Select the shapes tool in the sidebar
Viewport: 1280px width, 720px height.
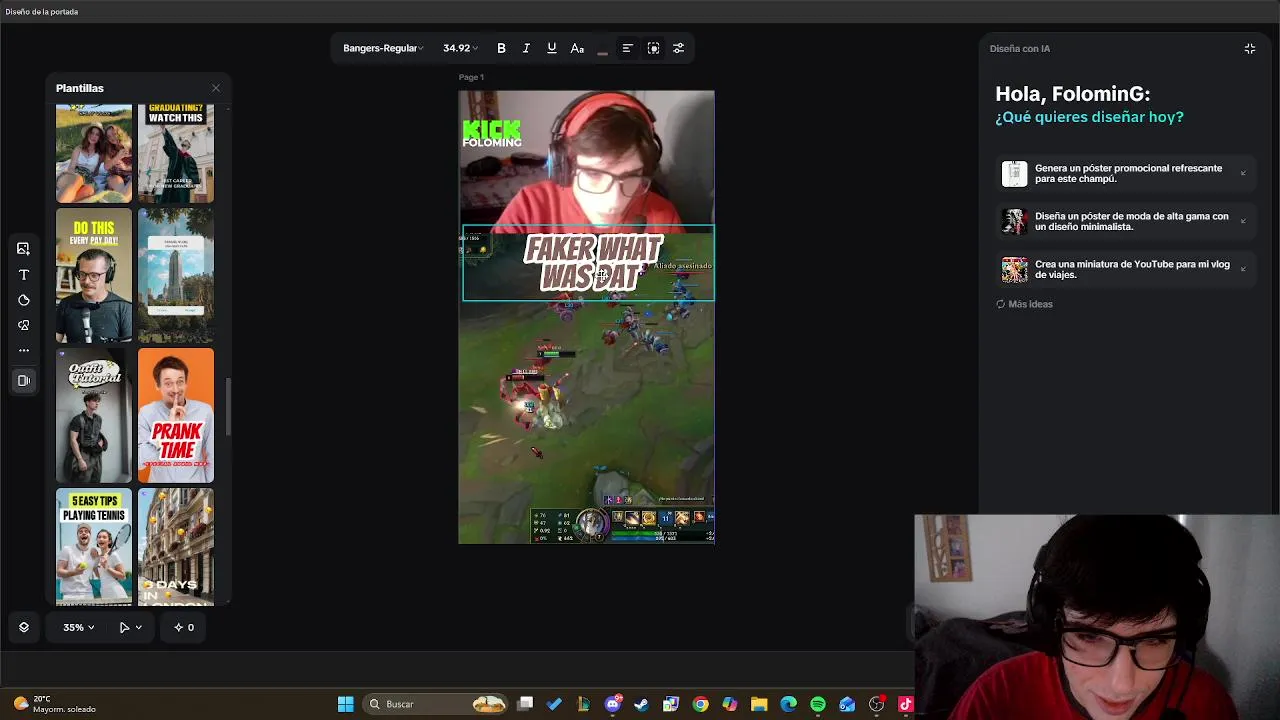[24, 325]
